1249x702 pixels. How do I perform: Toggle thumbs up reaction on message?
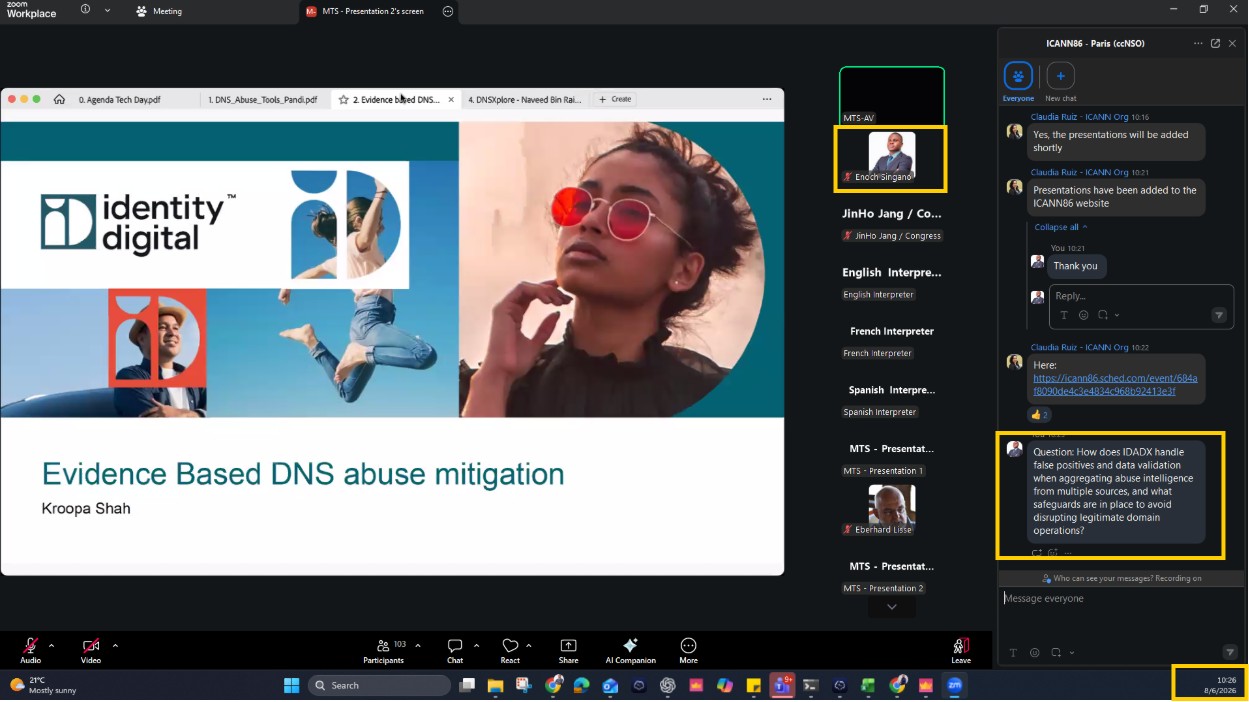click(1040, 414)
